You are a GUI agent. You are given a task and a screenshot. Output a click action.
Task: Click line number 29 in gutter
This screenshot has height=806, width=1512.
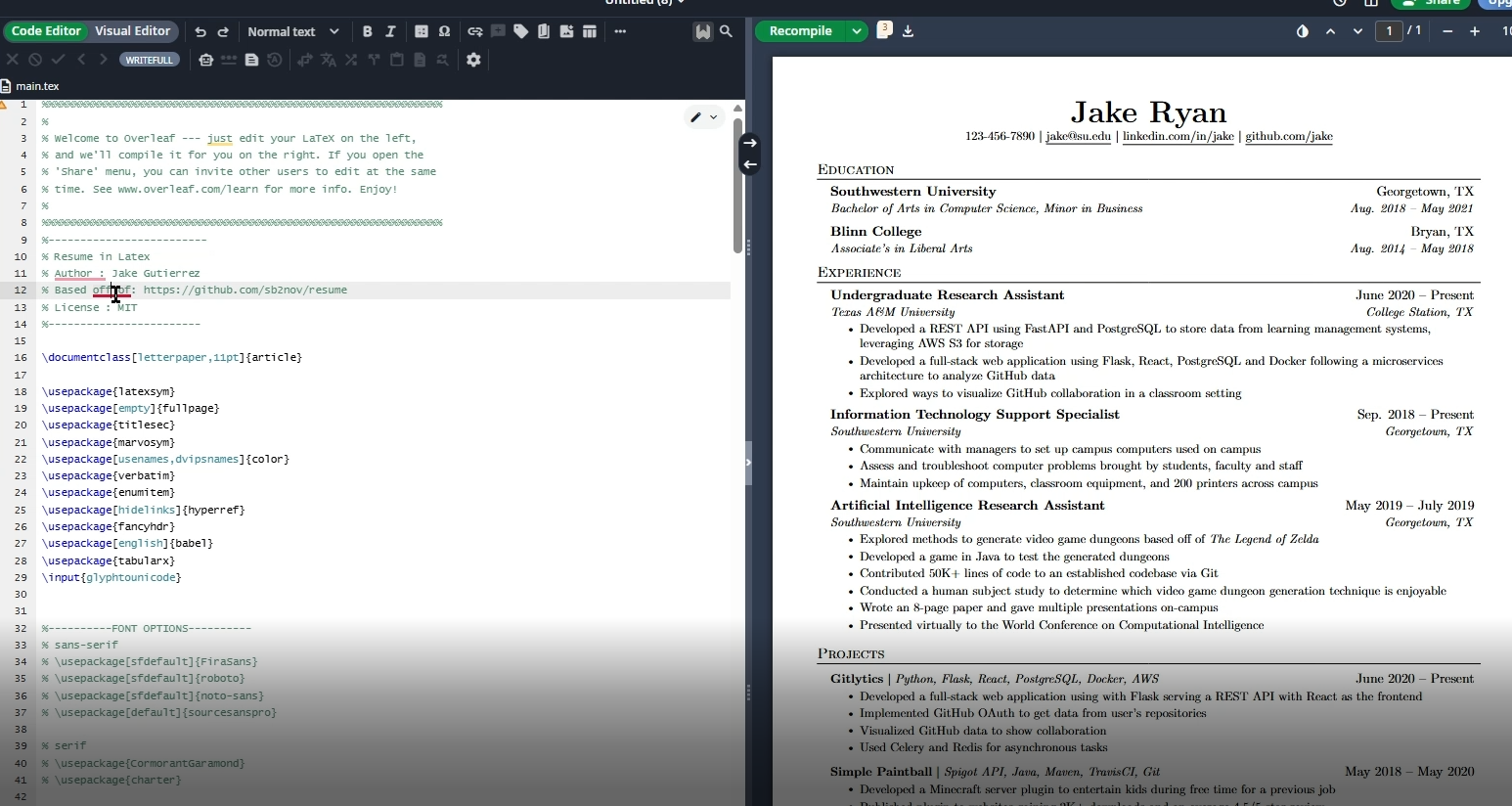click(20, 577)
